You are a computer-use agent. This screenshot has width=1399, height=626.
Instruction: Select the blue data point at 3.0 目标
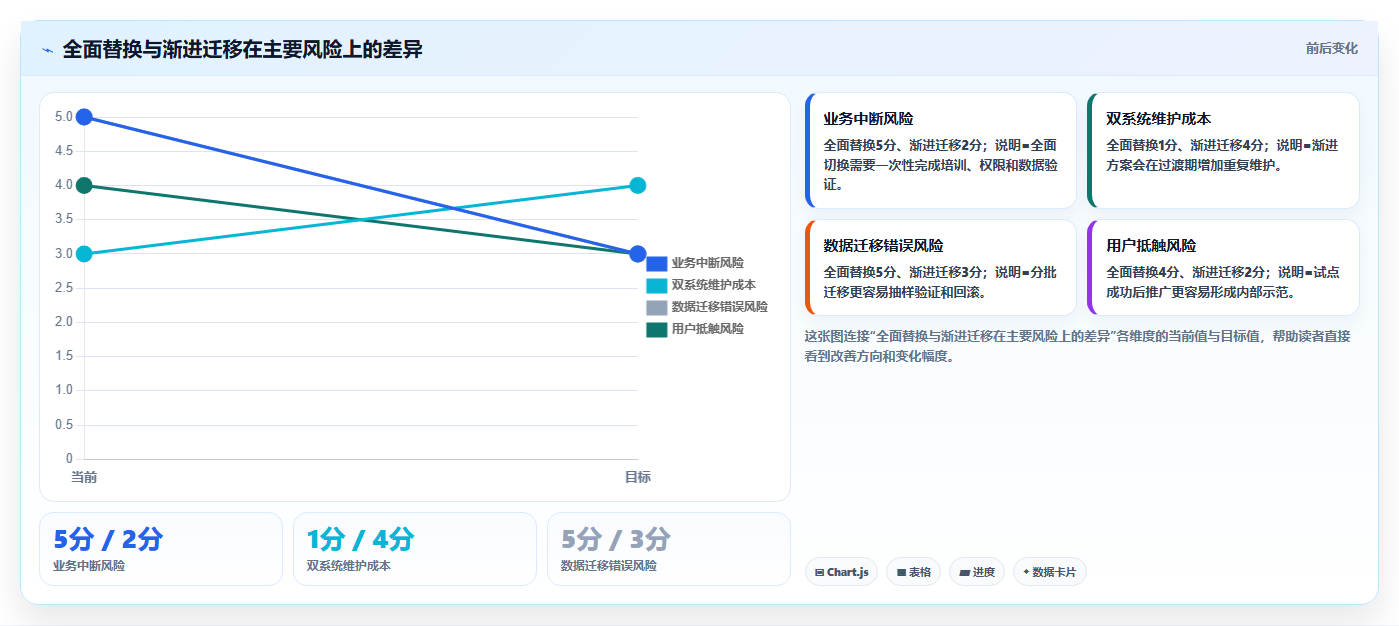(x=638, y=254)
